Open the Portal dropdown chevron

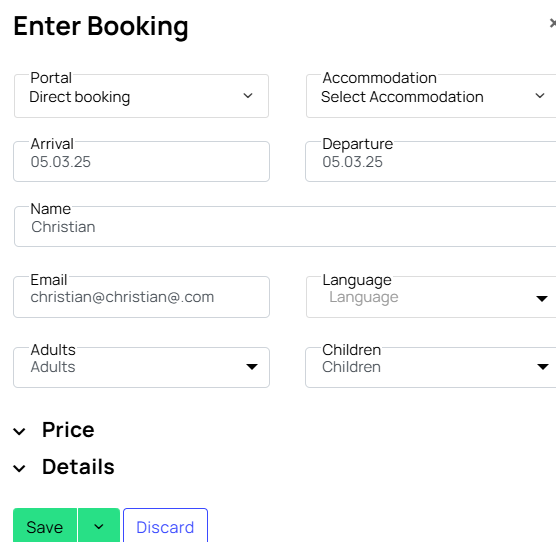point(248,96)
